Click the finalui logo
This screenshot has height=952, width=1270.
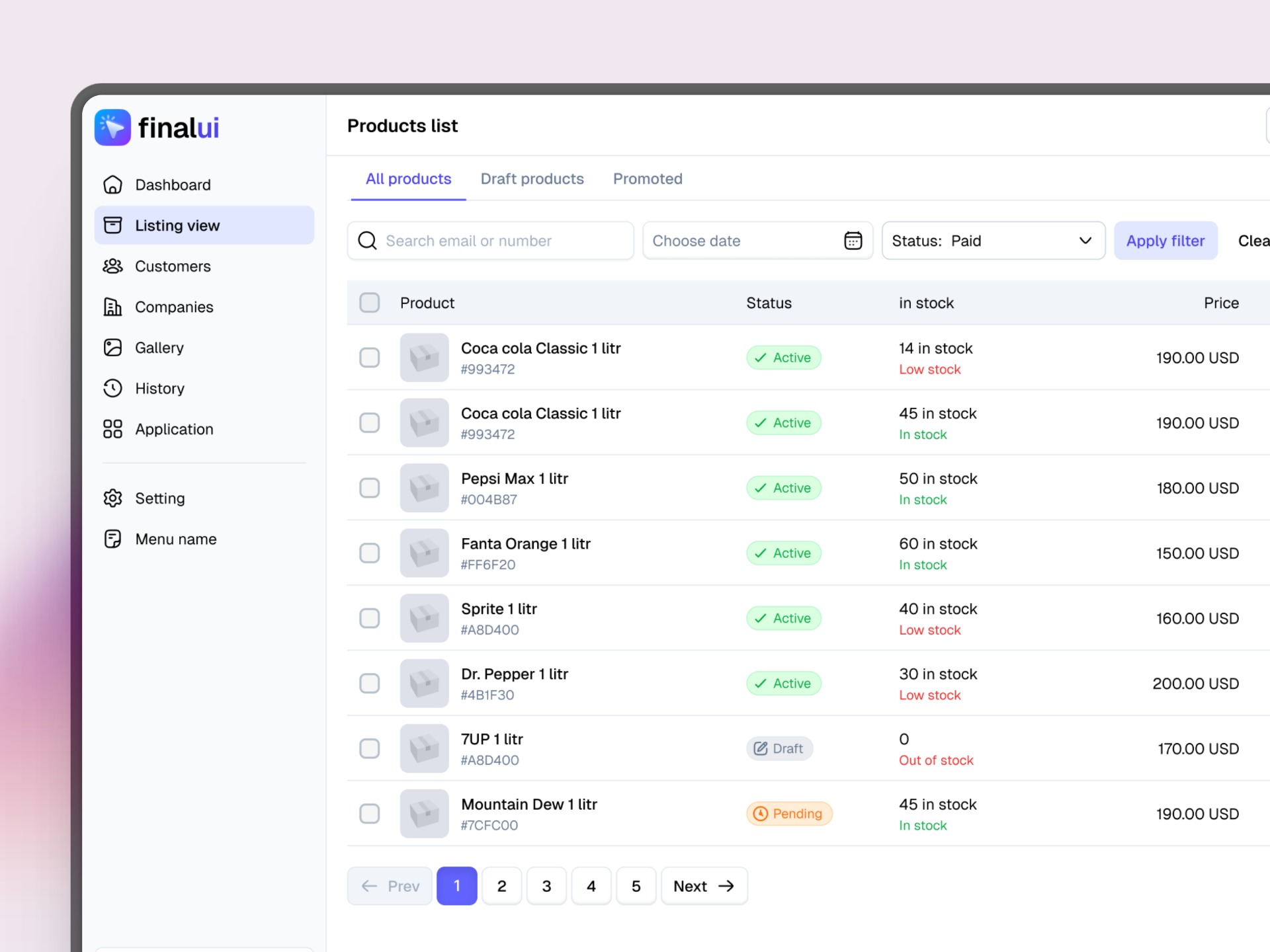[157, 127]
